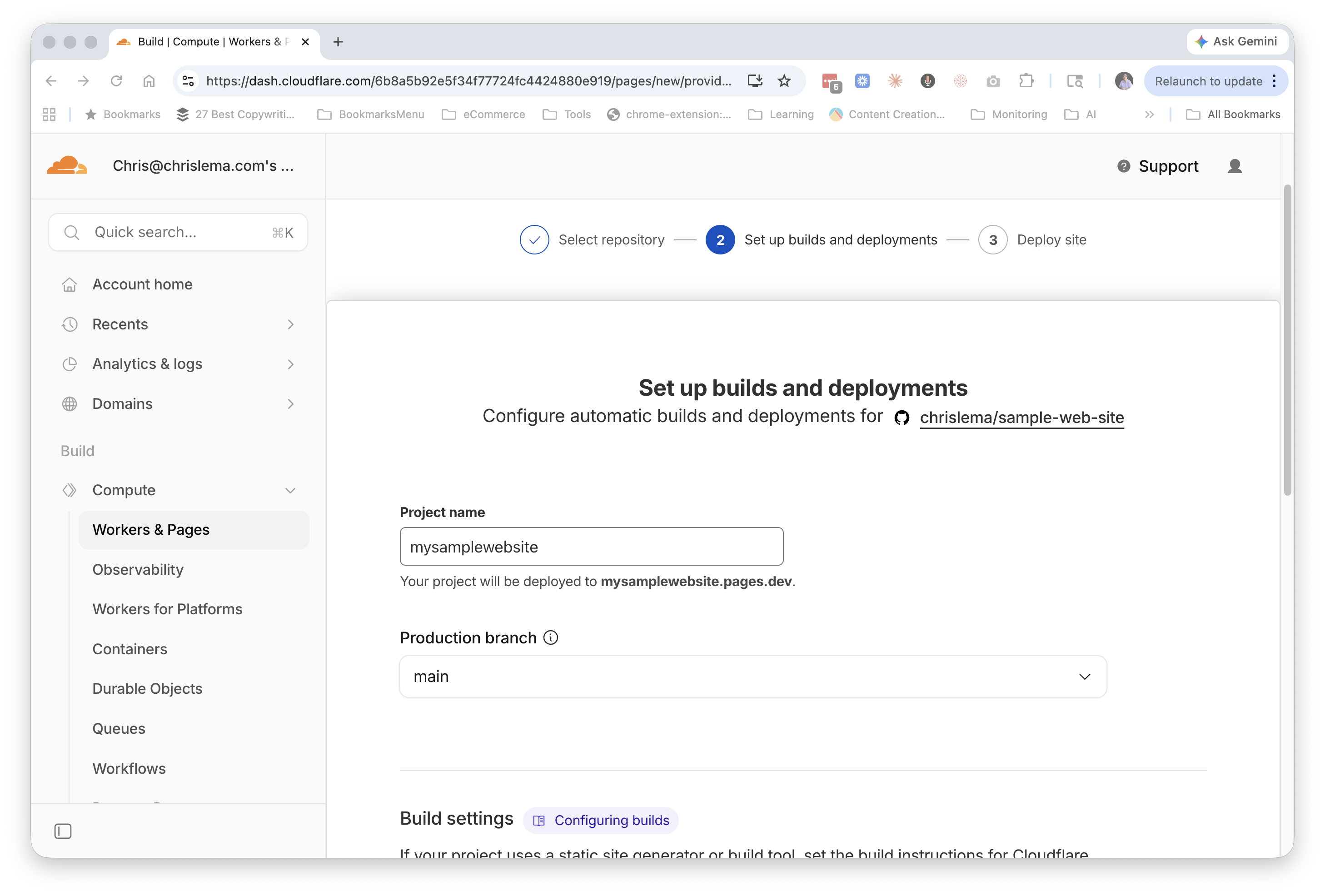Click the user profile icon next to Support
Screen dimensions: 1325x896
click(x=1234, y=166)
